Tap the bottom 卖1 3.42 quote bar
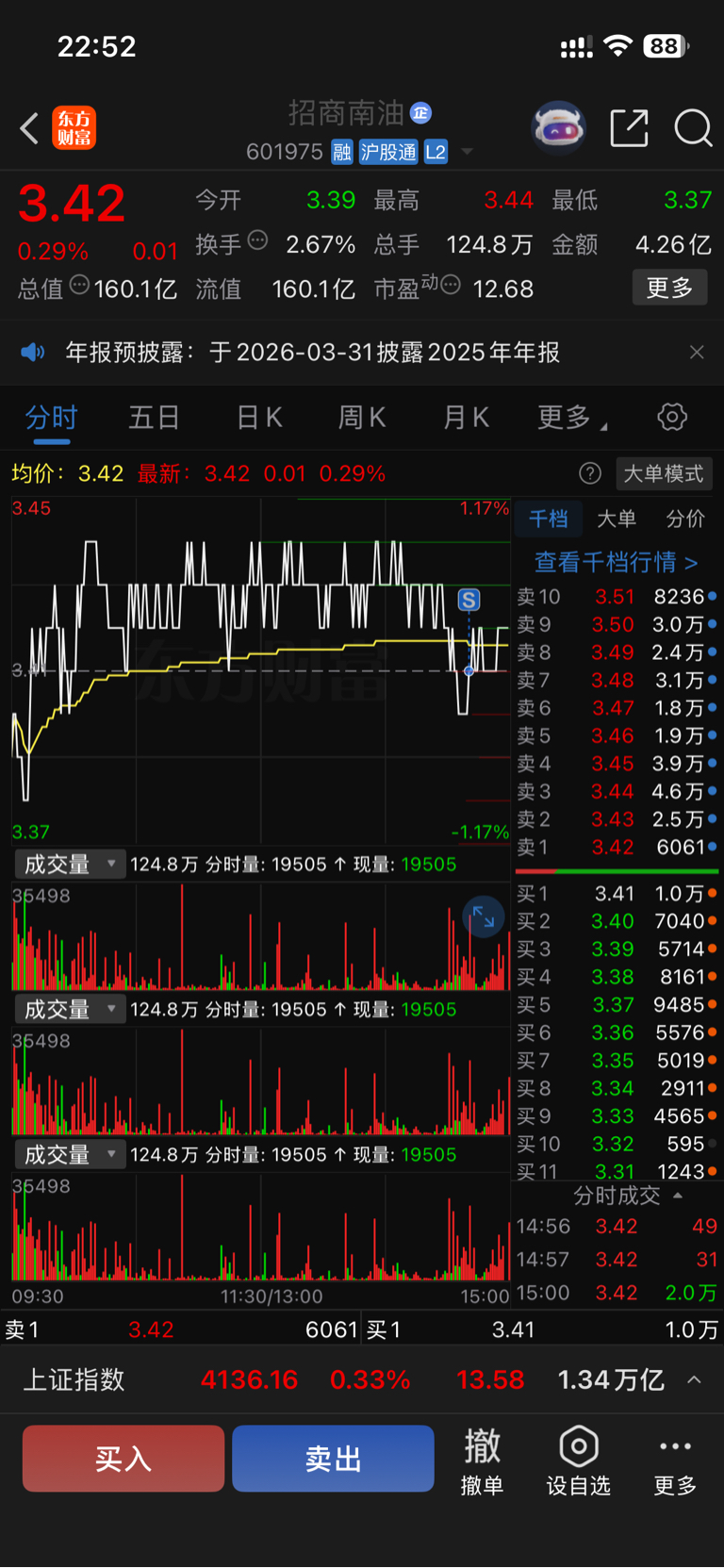 click(x=181, y=1329)
